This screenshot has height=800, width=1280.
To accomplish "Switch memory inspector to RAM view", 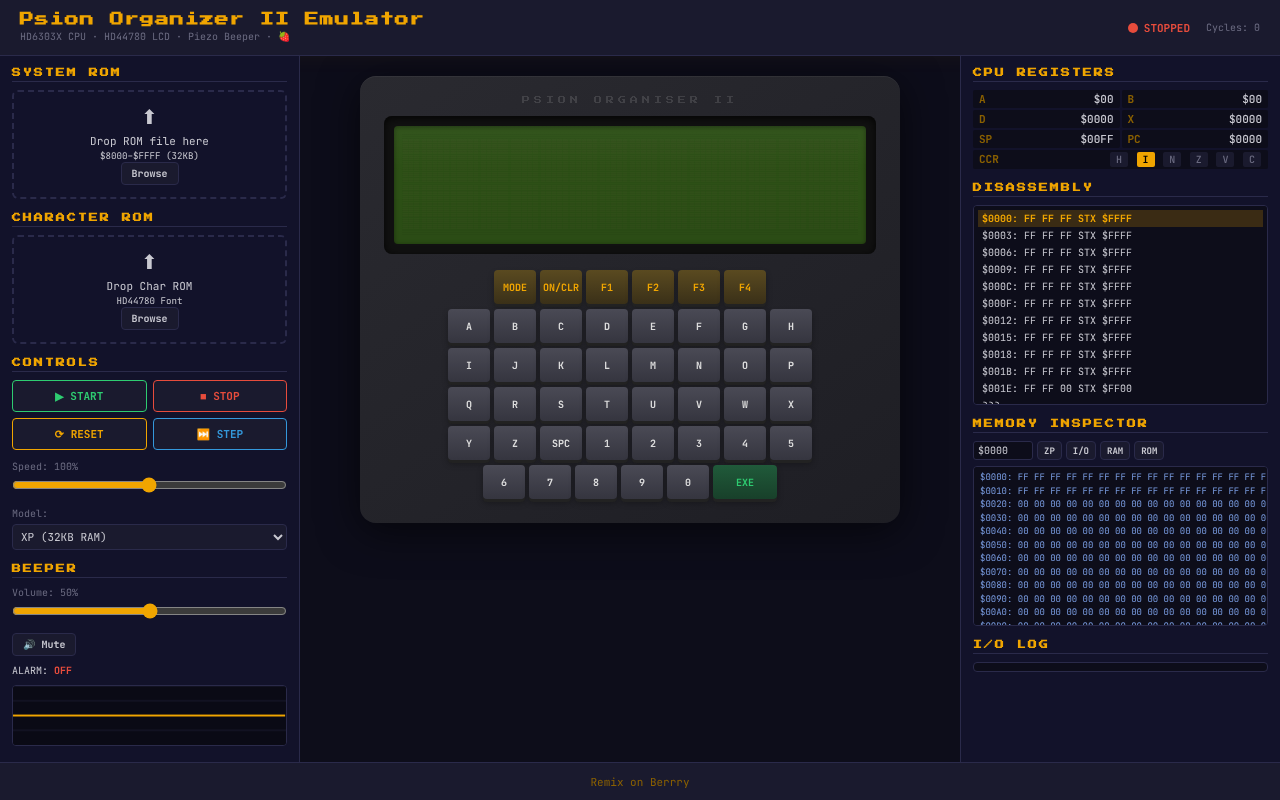I will tap(1114, 450).
